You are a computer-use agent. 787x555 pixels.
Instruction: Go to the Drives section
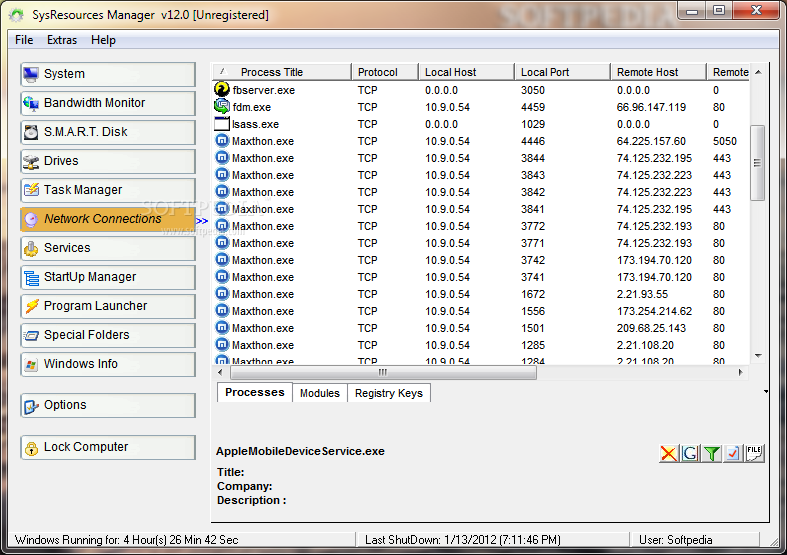tap(108, 161)
